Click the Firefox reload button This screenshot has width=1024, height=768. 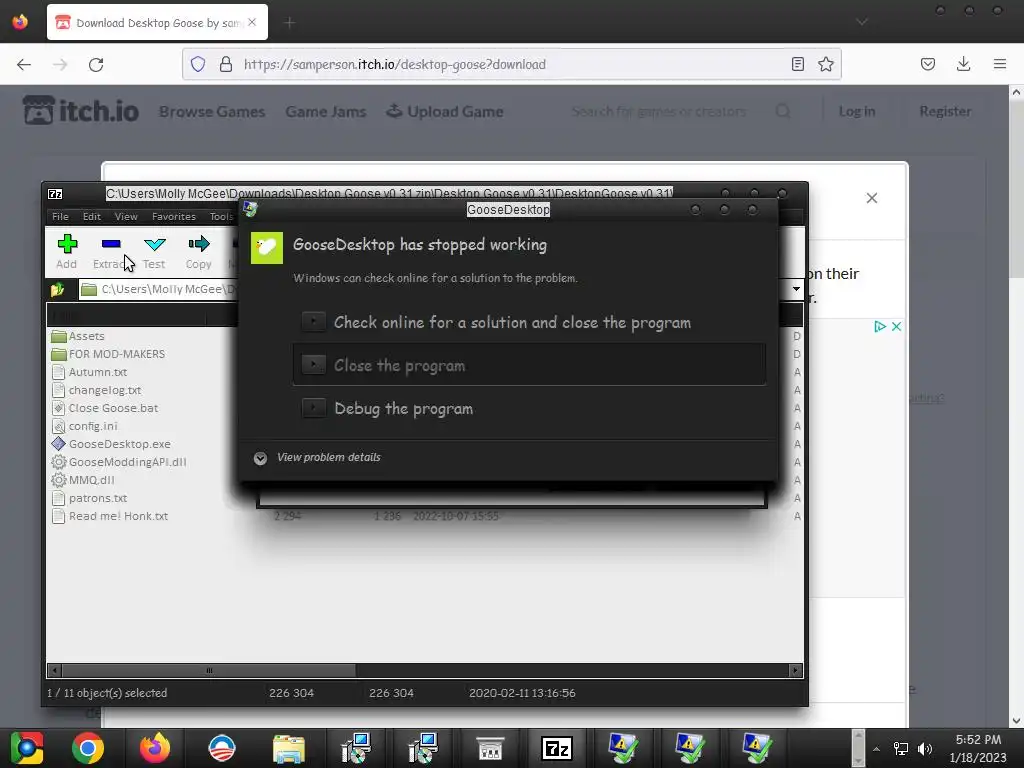[96, 64]
